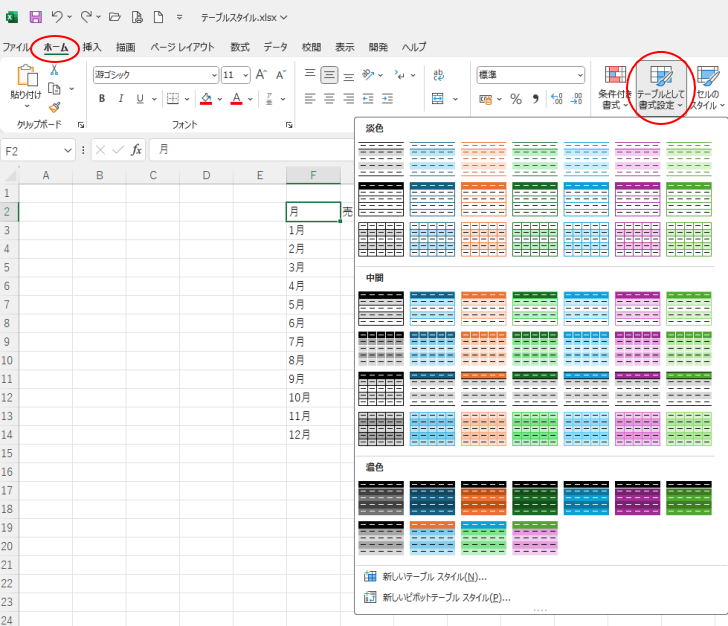Click 新しいテーブル スタイル(N)... option
The image size is (728, 626).
point(434,577)
